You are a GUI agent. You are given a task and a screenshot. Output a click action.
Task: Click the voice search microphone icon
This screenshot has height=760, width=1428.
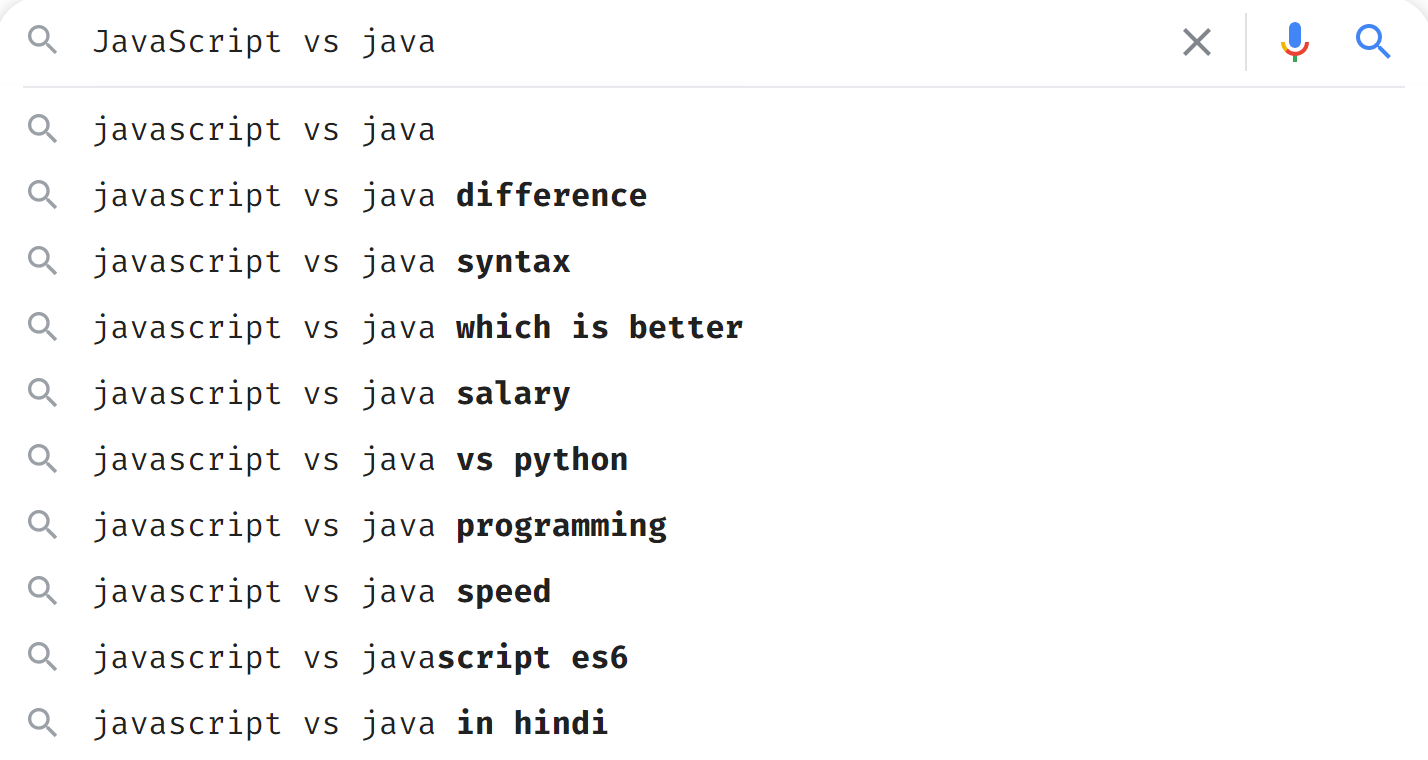(1295, 42)
